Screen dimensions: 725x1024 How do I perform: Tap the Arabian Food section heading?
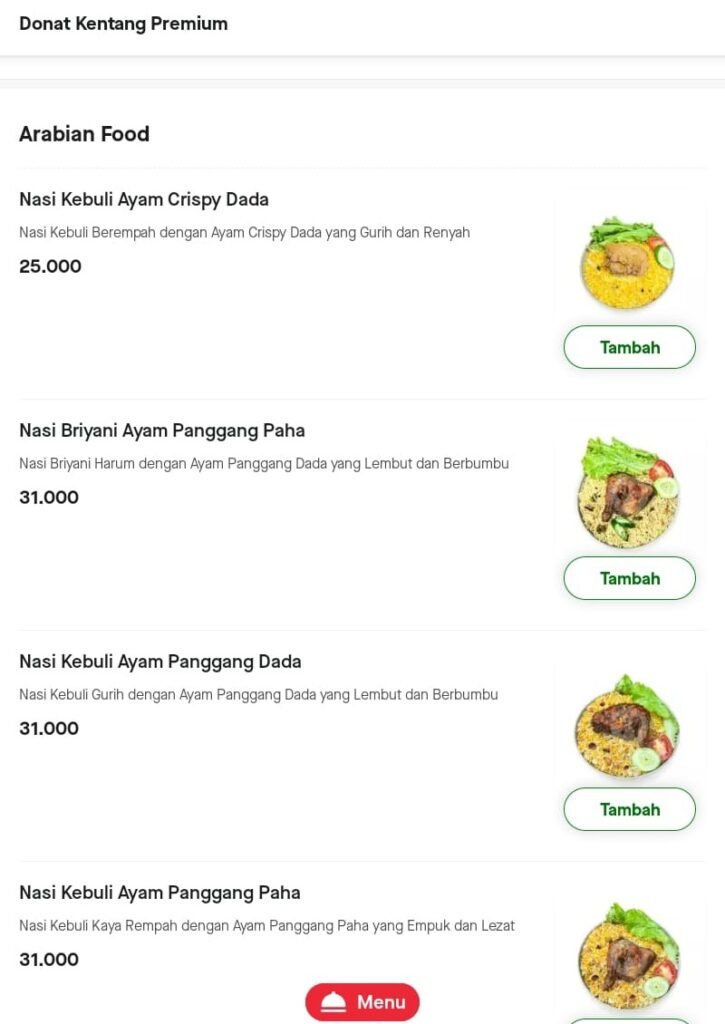pos(84,134)
